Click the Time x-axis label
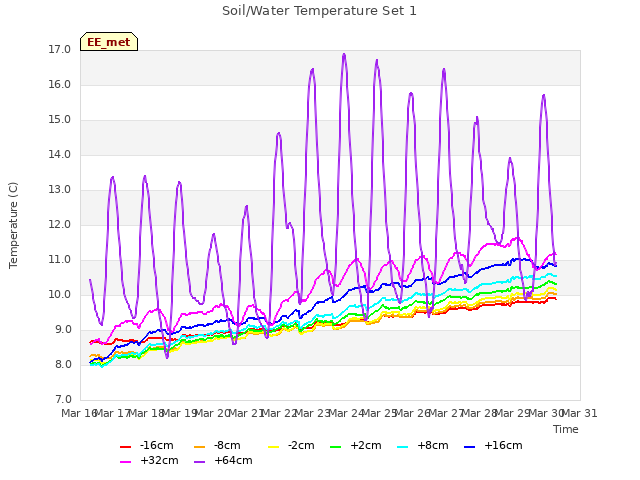 point(566,429)
